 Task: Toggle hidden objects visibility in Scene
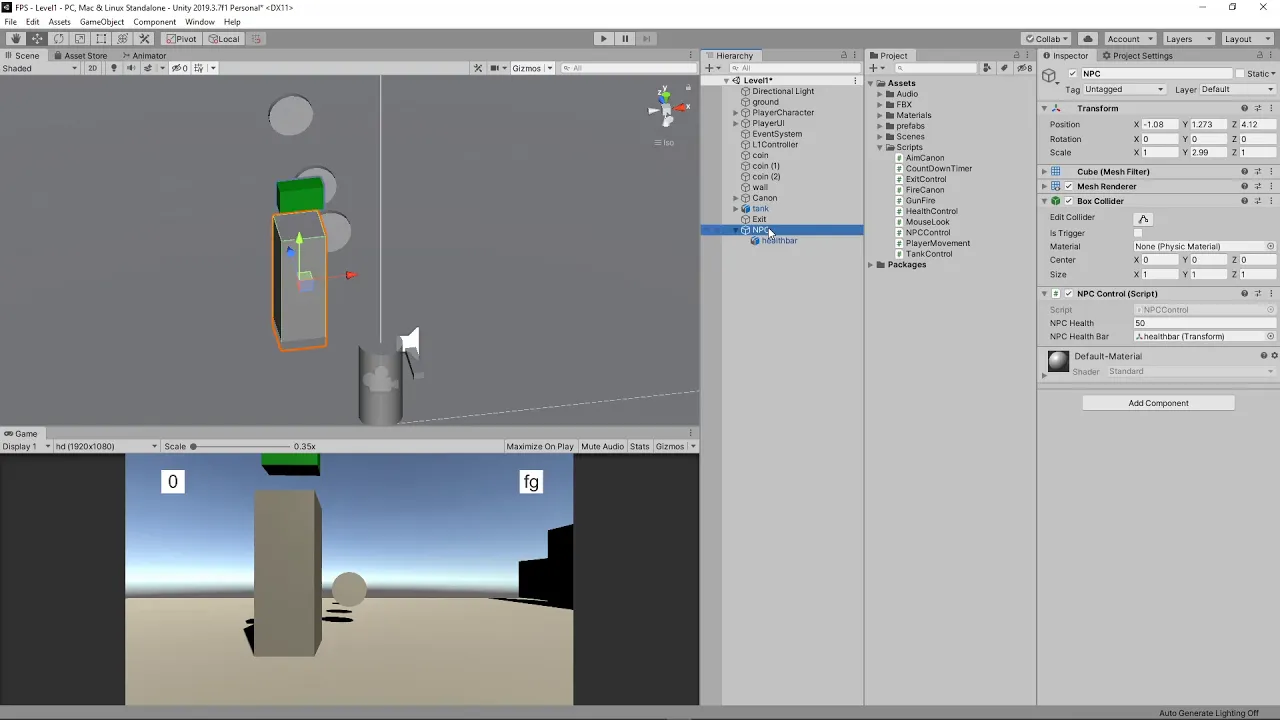pos(179,68)
